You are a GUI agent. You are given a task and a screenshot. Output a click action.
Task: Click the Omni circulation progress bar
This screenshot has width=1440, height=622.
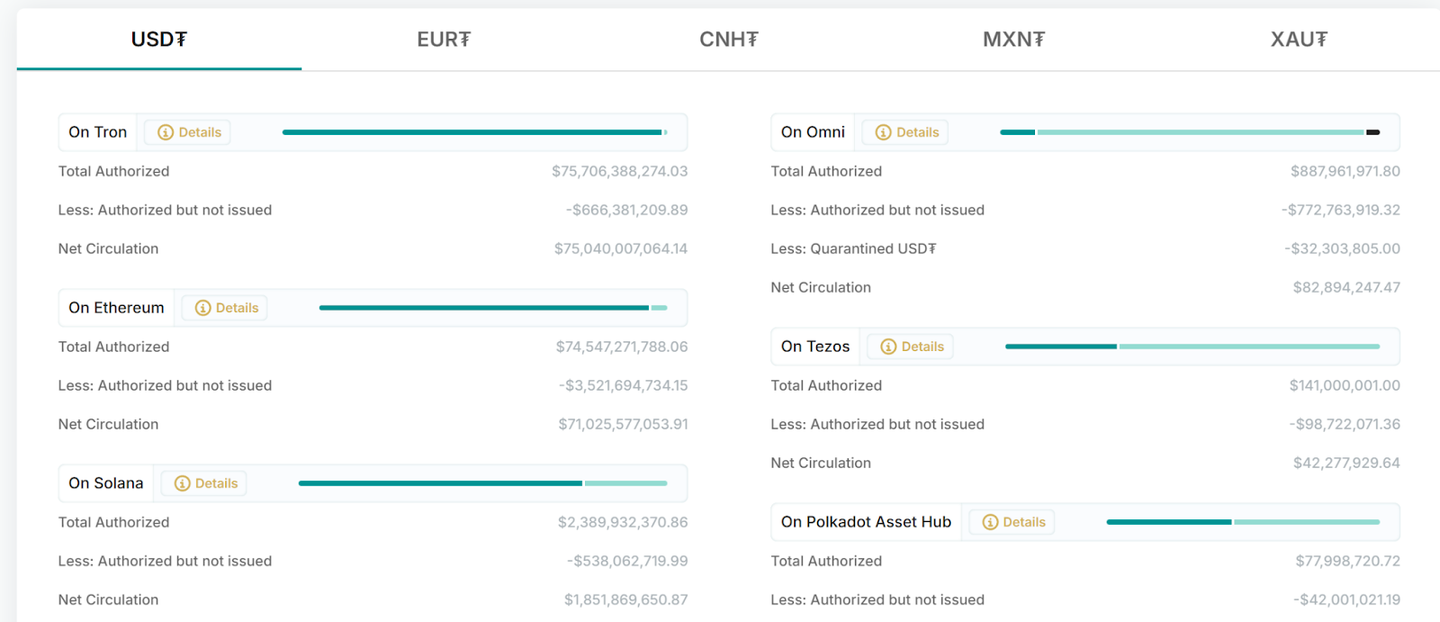click(1189, 132)
